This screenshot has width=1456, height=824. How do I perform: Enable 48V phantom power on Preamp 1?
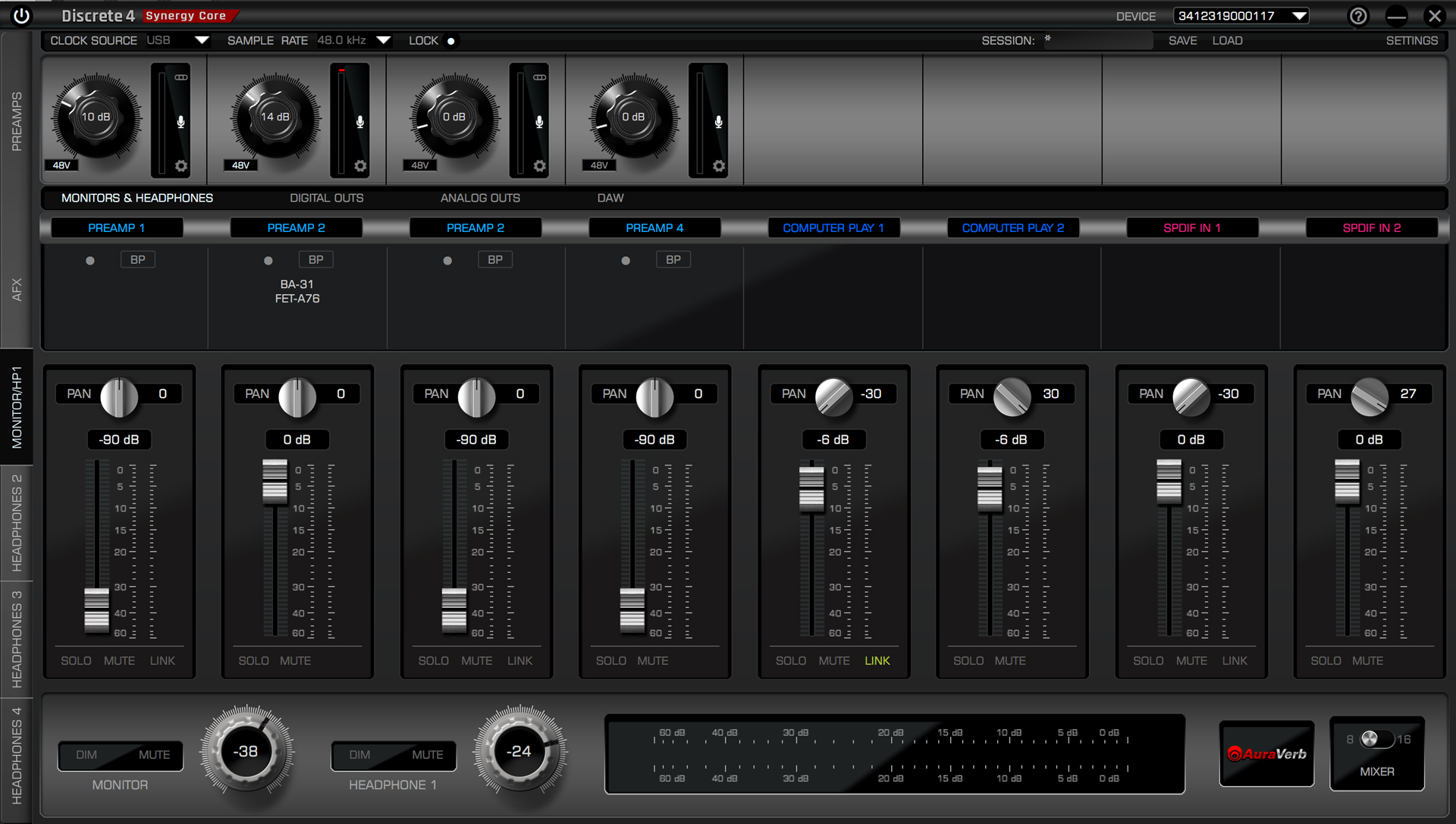[61, 164]
